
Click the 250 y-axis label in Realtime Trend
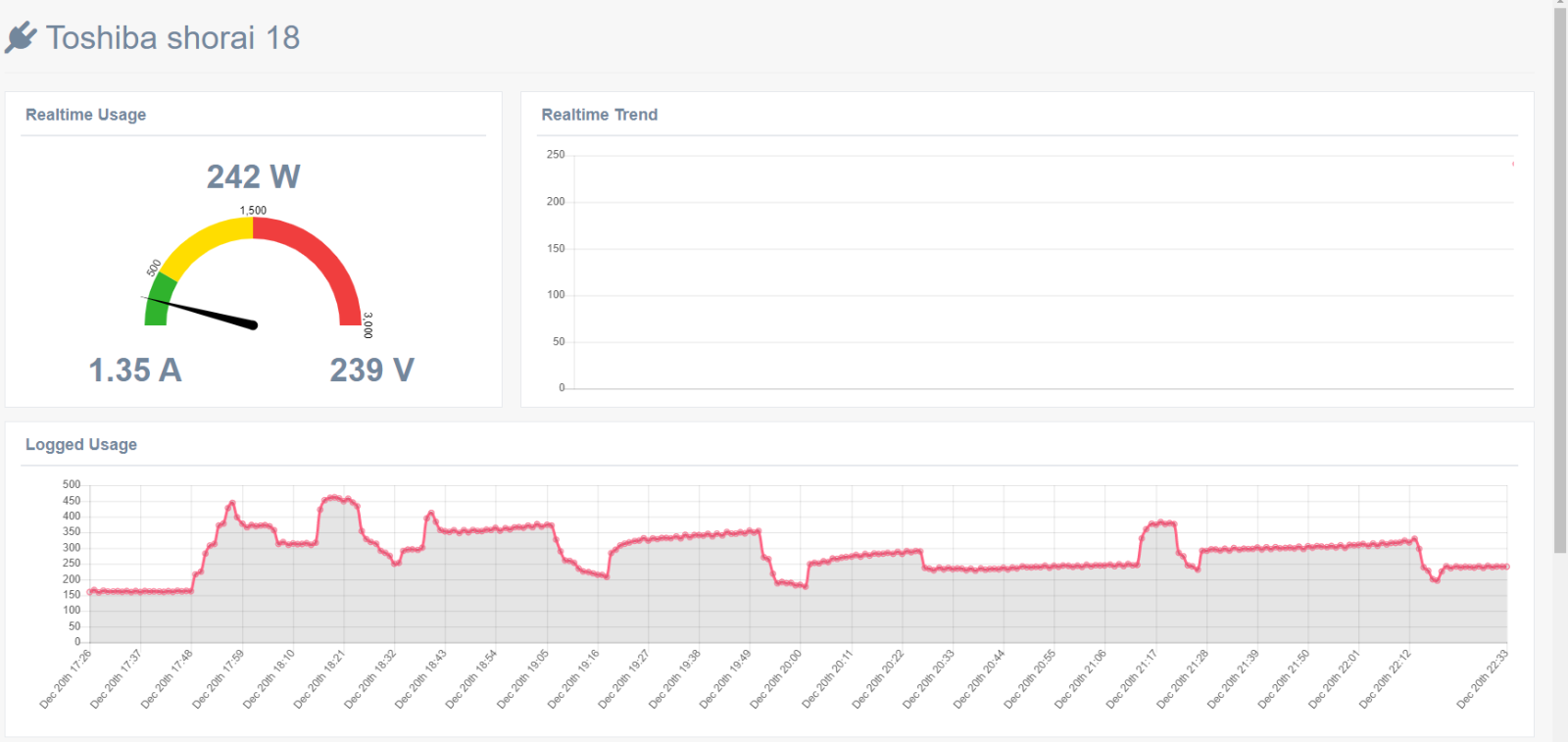(556, 155)
